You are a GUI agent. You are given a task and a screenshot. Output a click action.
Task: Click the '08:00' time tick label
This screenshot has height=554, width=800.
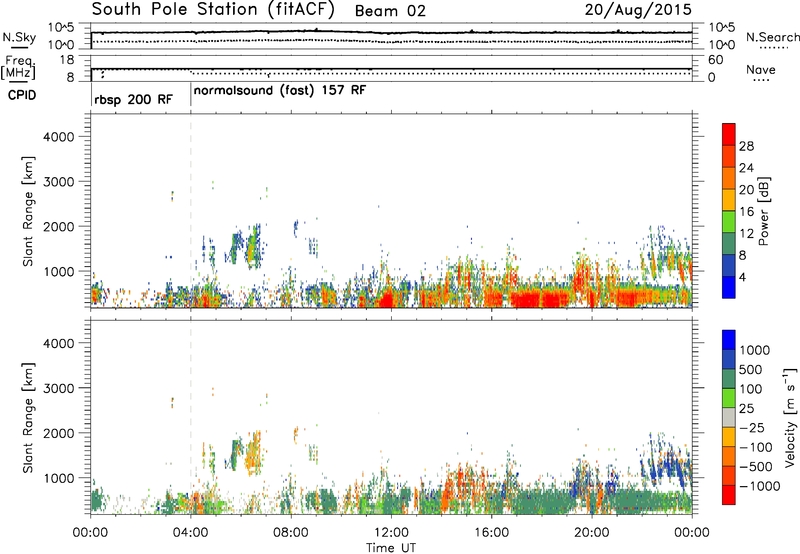coord(291,533)
